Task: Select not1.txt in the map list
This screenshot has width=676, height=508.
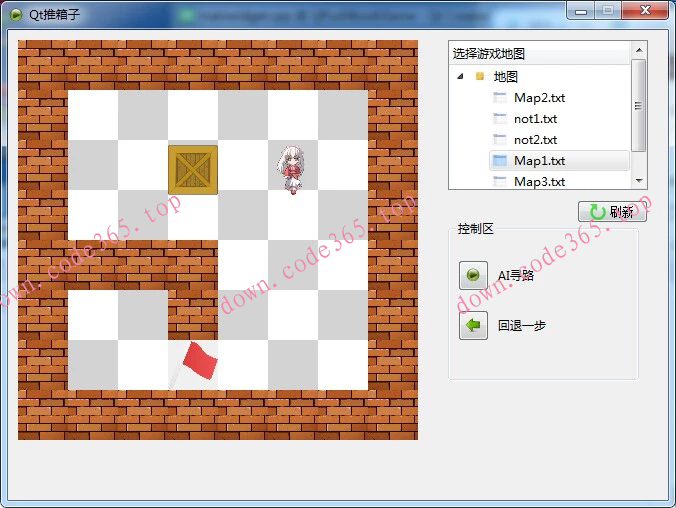Action: point(535,119)
